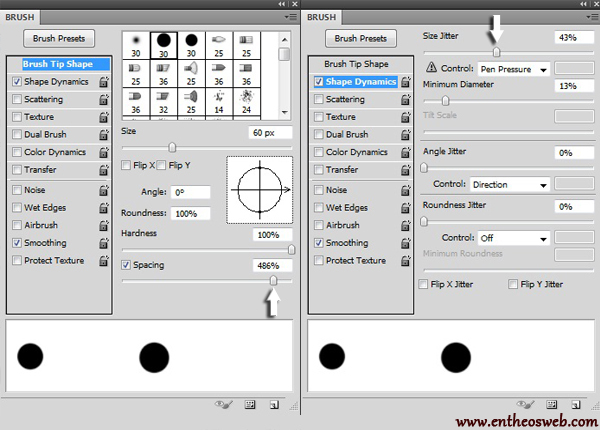Toggle the brush preview eye icon in right panel
This screenshot has height=430, width=600.
click(525, 405)
